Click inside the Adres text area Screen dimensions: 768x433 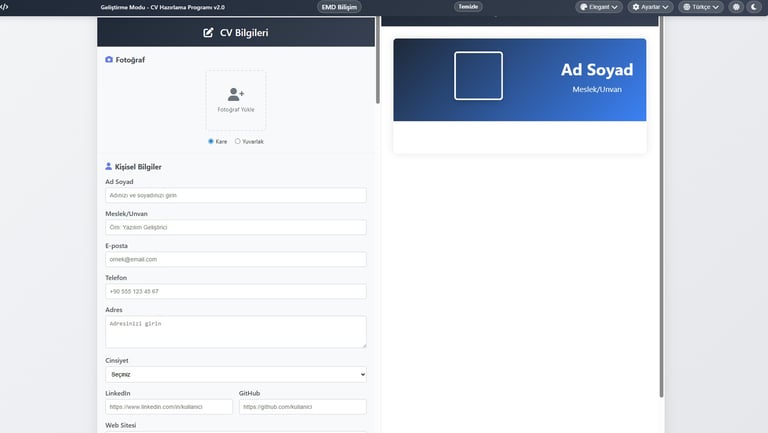pos(236,332)
